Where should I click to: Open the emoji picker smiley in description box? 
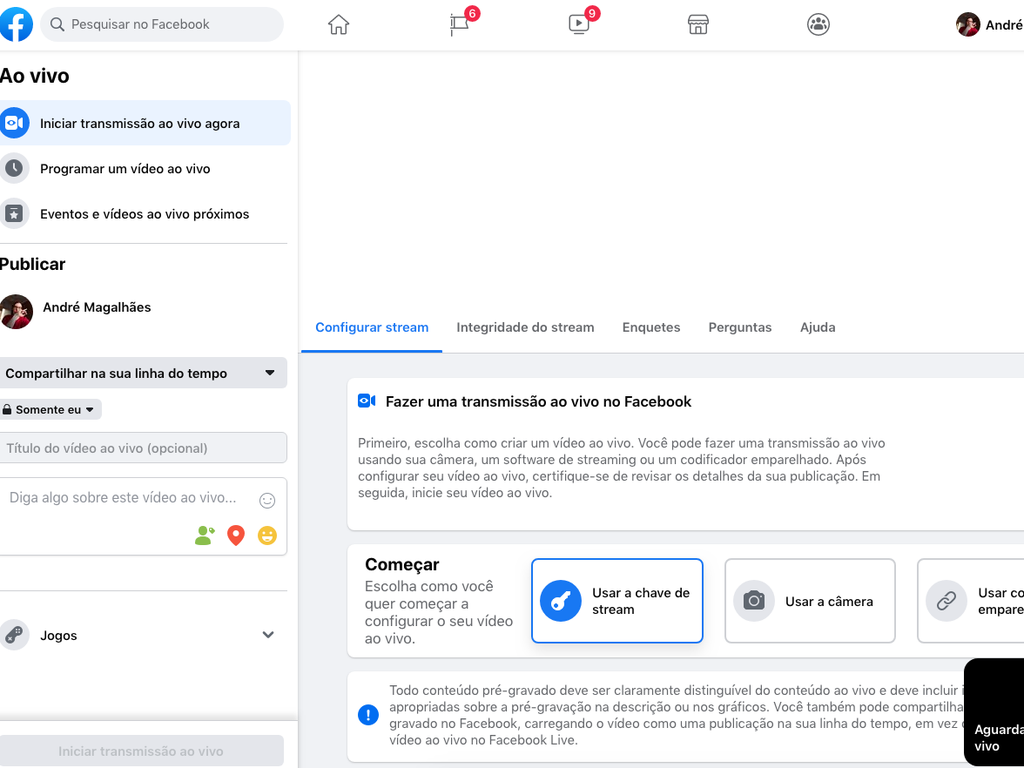click(x=267, y=501)
